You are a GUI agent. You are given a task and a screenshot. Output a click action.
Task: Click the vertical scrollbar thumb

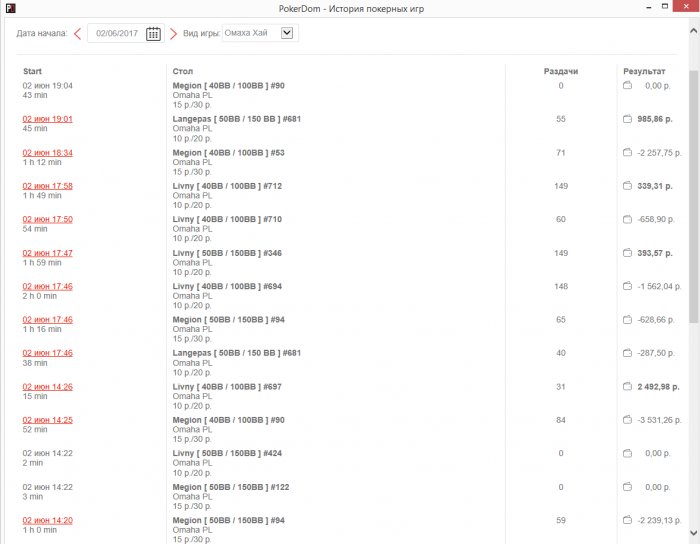click(x=693, y=196)
